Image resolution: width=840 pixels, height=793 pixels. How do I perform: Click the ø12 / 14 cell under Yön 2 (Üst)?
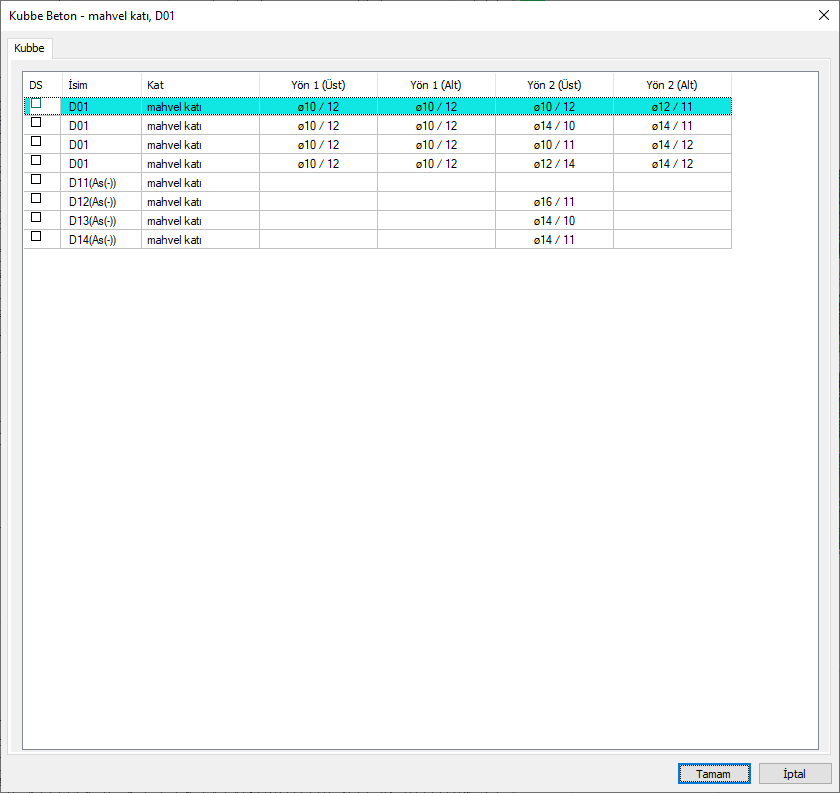click(554, 164)
